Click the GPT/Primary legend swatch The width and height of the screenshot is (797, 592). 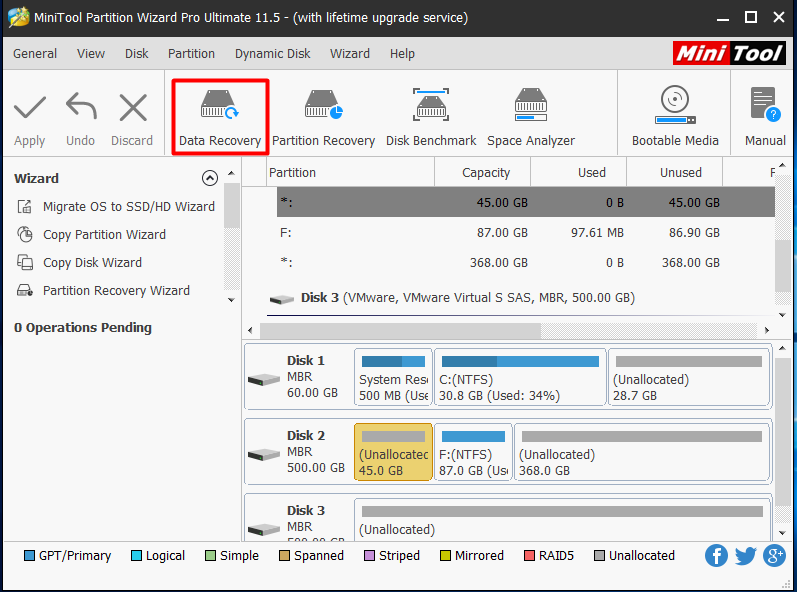pyautogui.click(x=29, y=555)
